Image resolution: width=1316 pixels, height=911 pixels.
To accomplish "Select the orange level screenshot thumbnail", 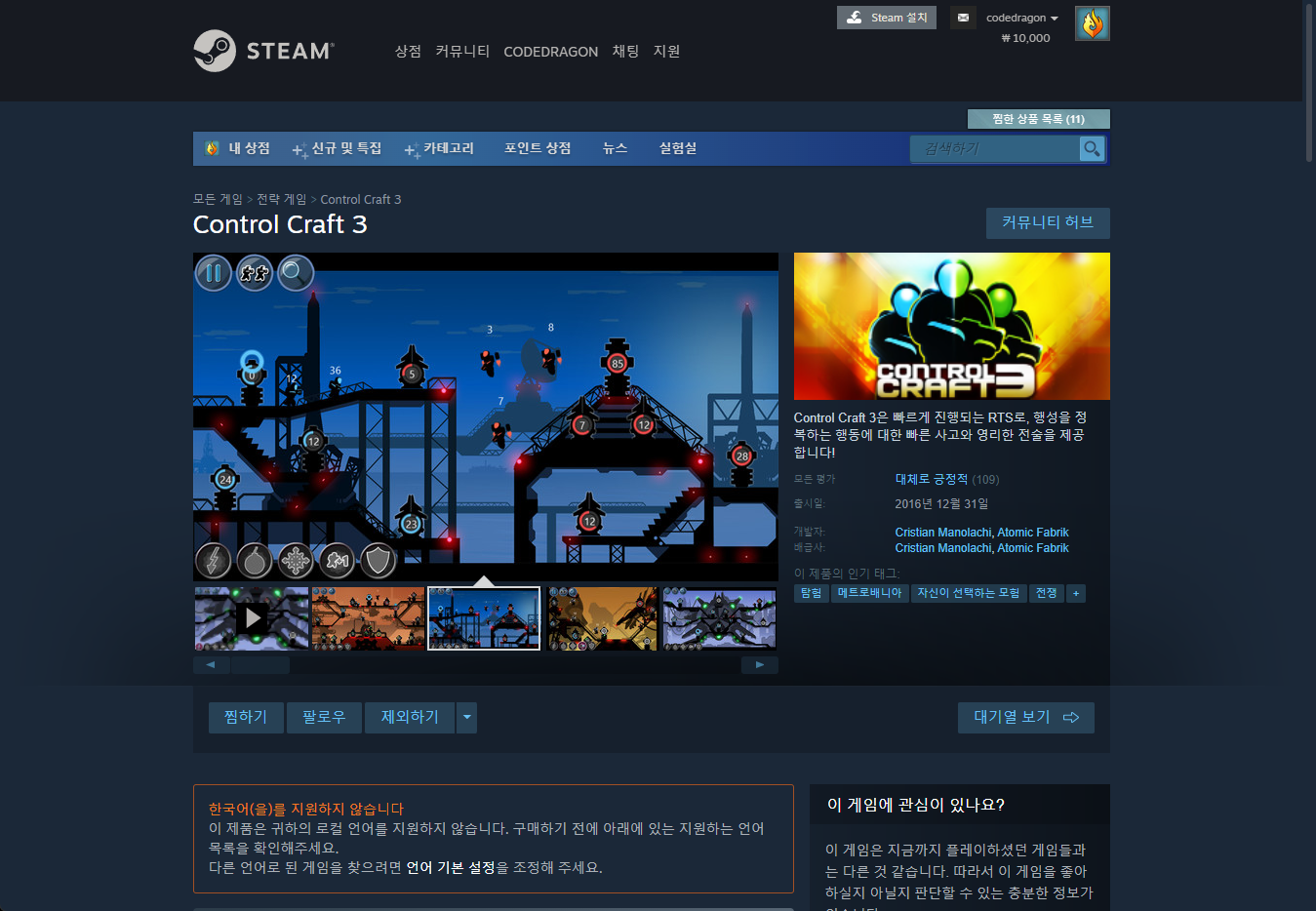I will point(368,617).
